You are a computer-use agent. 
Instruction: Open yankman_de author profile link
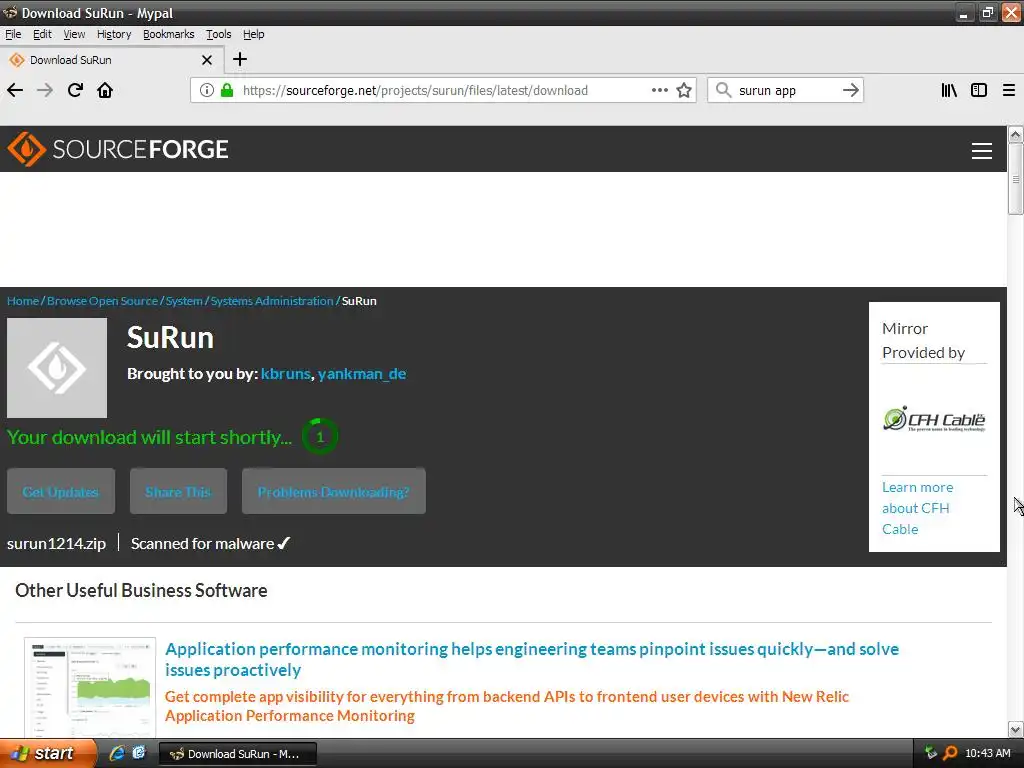362,374
